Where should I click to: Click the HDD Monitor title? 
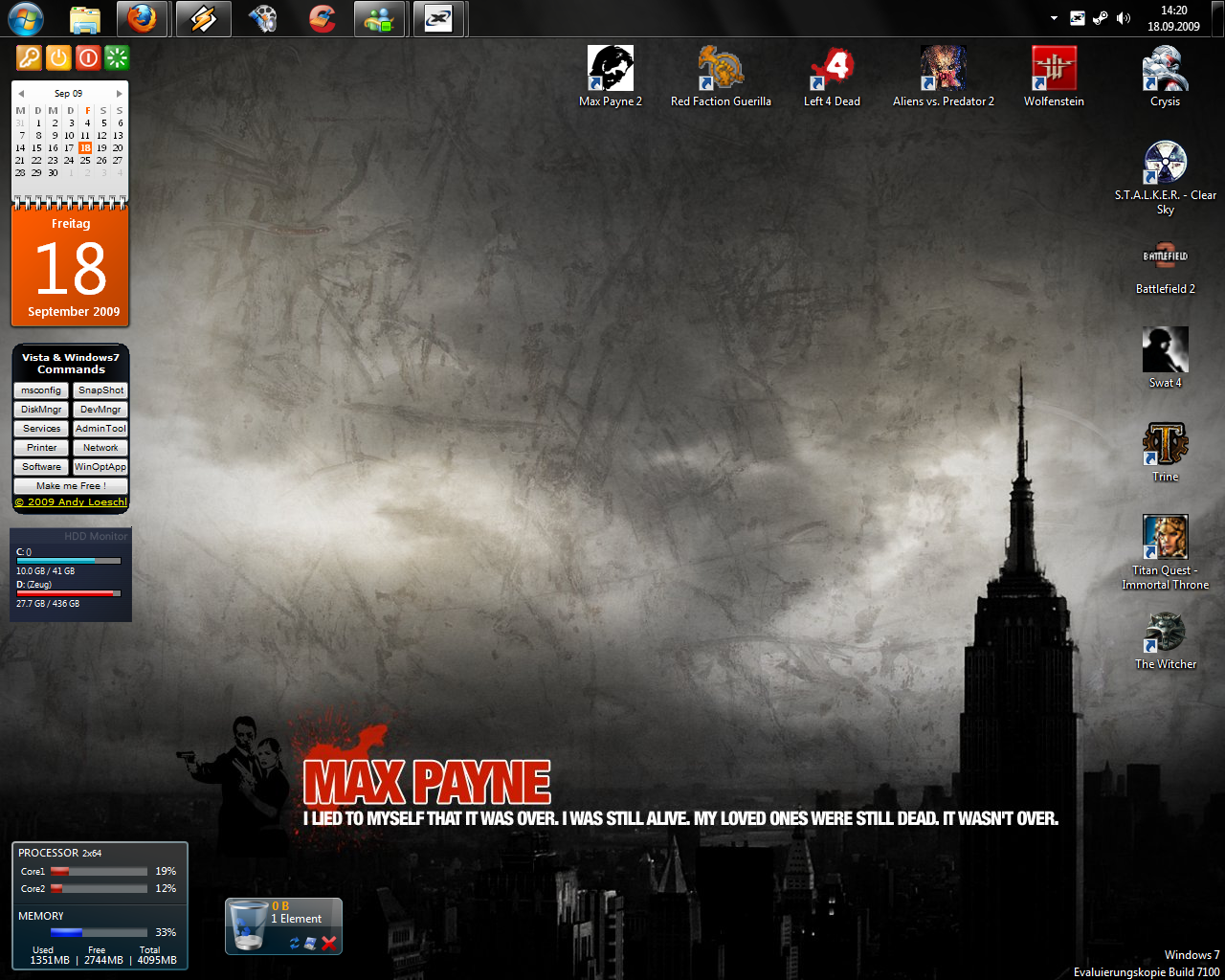pyautogui.click(x=95, y=536)
